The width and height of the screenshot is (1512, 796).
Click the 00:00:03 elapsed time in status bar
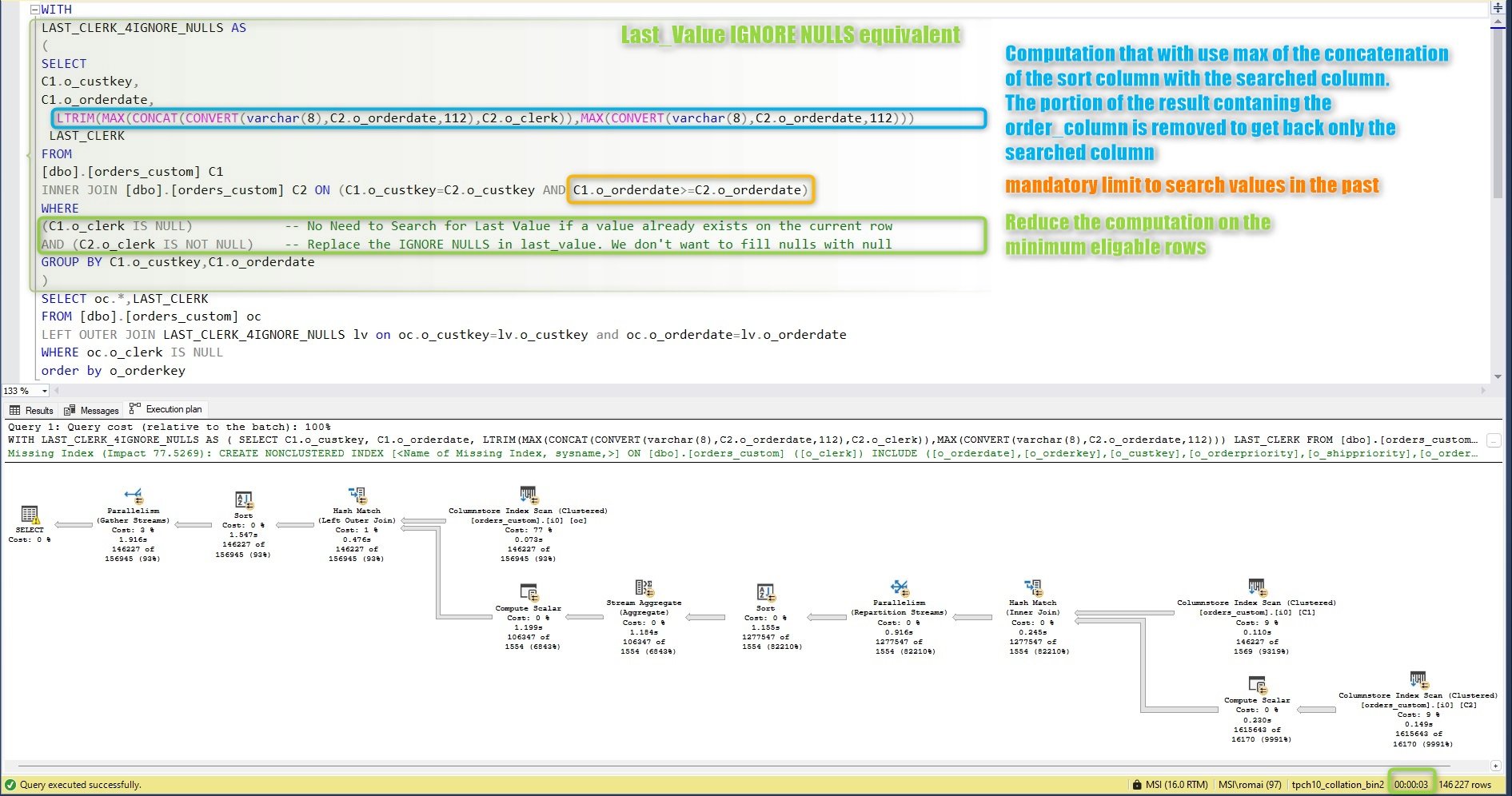(1411, 785)
